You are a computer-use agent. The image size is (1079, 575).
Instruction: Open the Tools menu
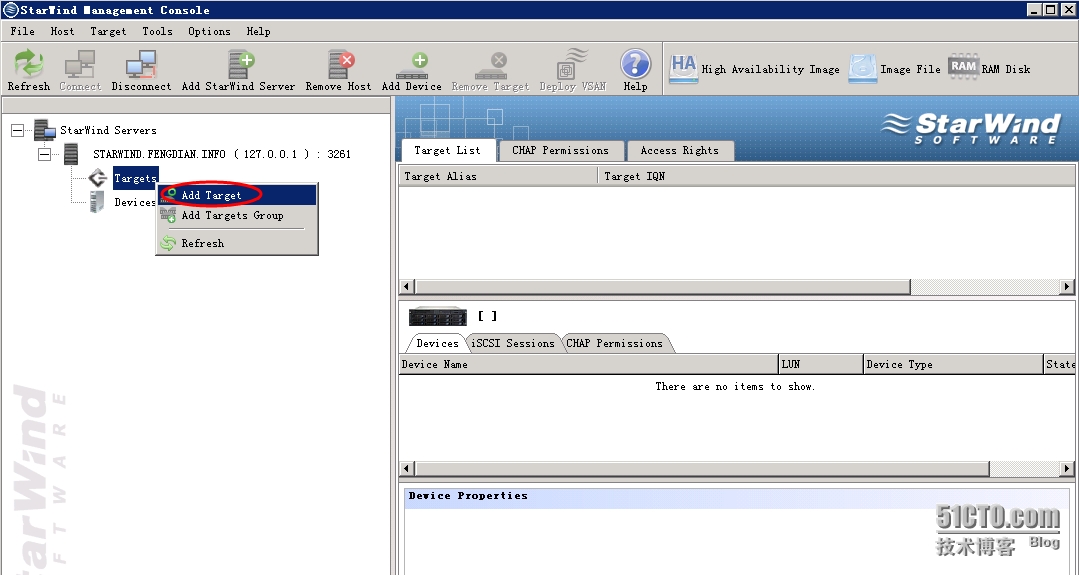pos(158,31)
